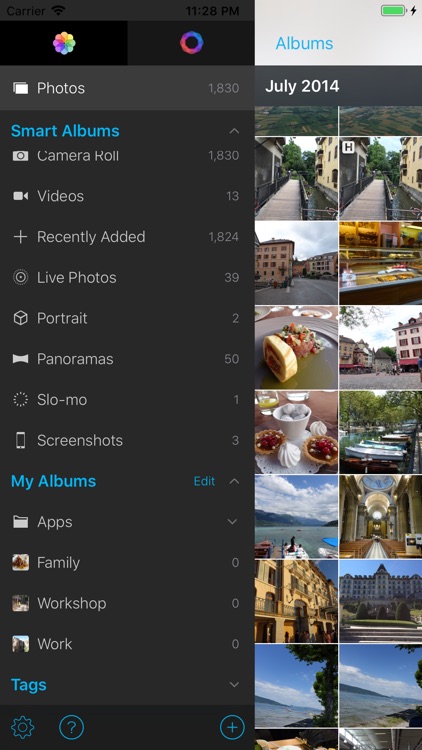Select the Recently Added count 1,824
The height and width of the screenshot is (750, 422).
click(x=223, y=237)
